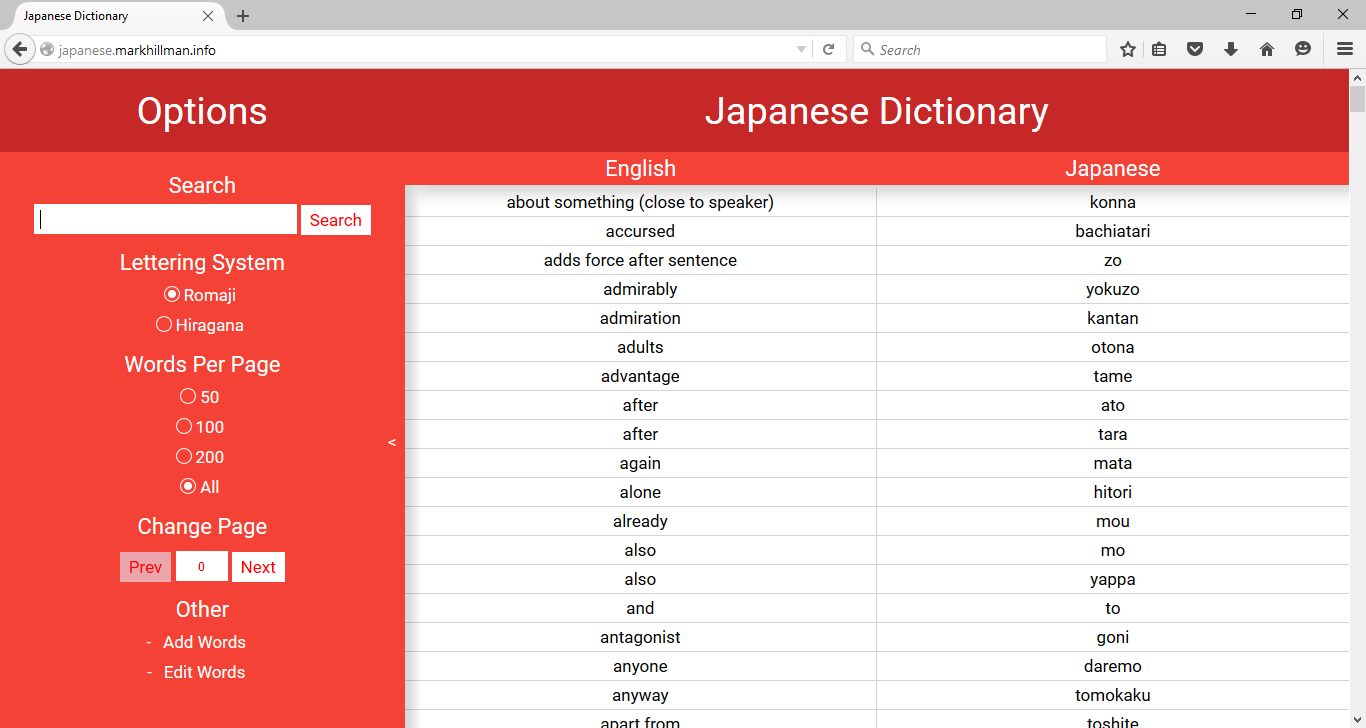Viewport: 1366px width, 728px height.
Task: Click the 'admiration' word
Action: (x=641, y=318)
